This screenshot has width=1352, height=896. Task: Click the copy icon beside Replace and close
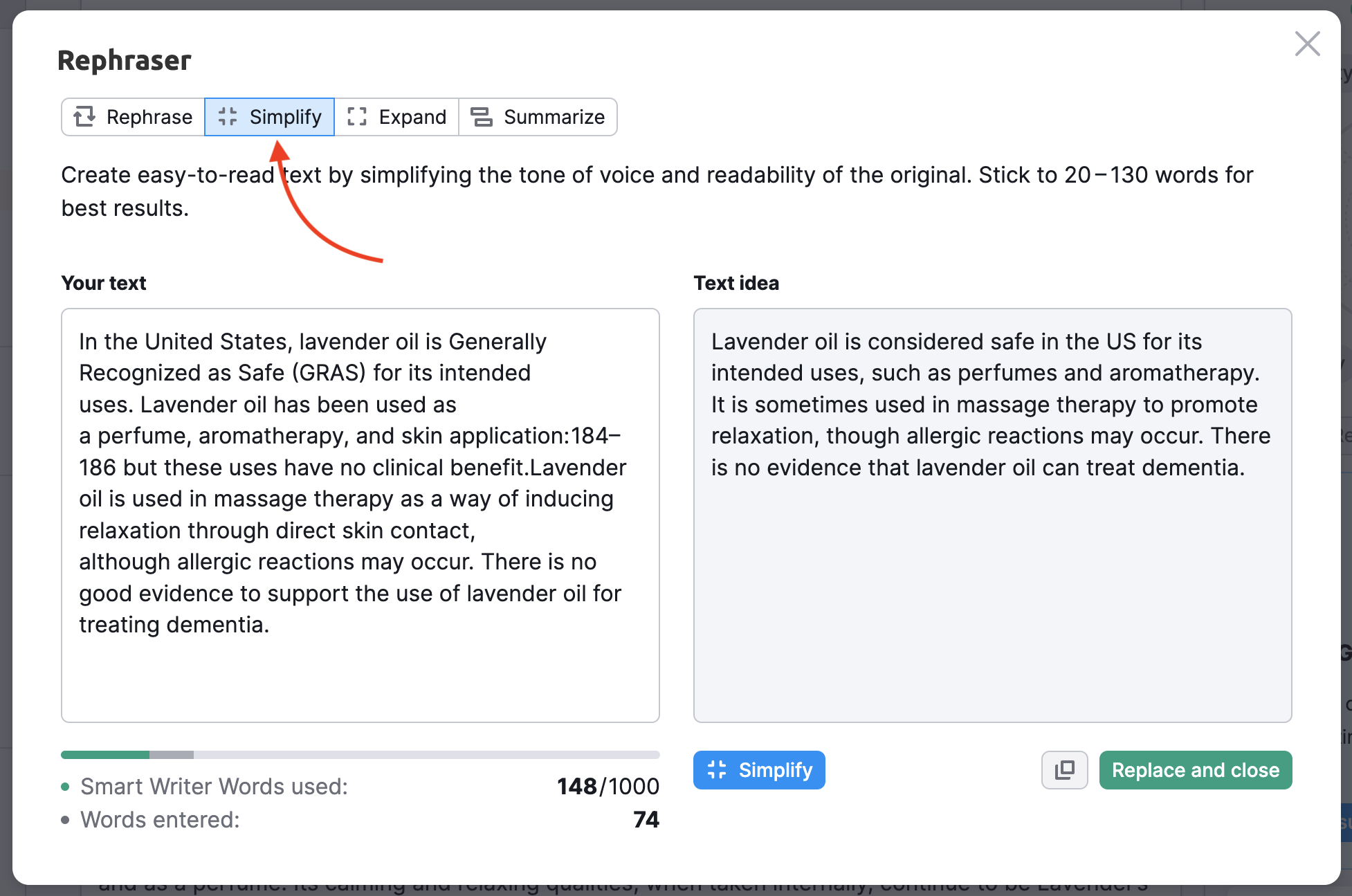[x=1064, y=770]
